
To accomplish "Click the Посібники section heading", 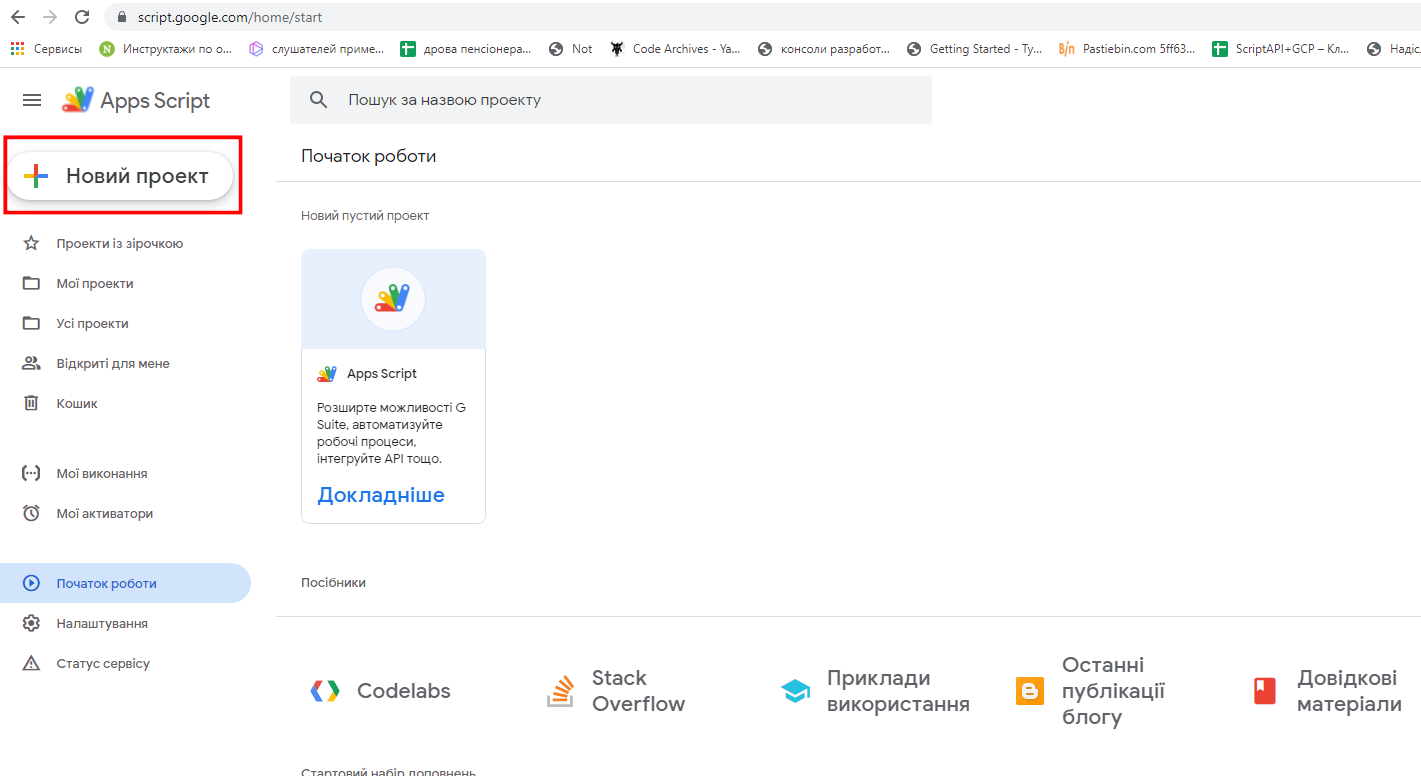I will [333, 583].
